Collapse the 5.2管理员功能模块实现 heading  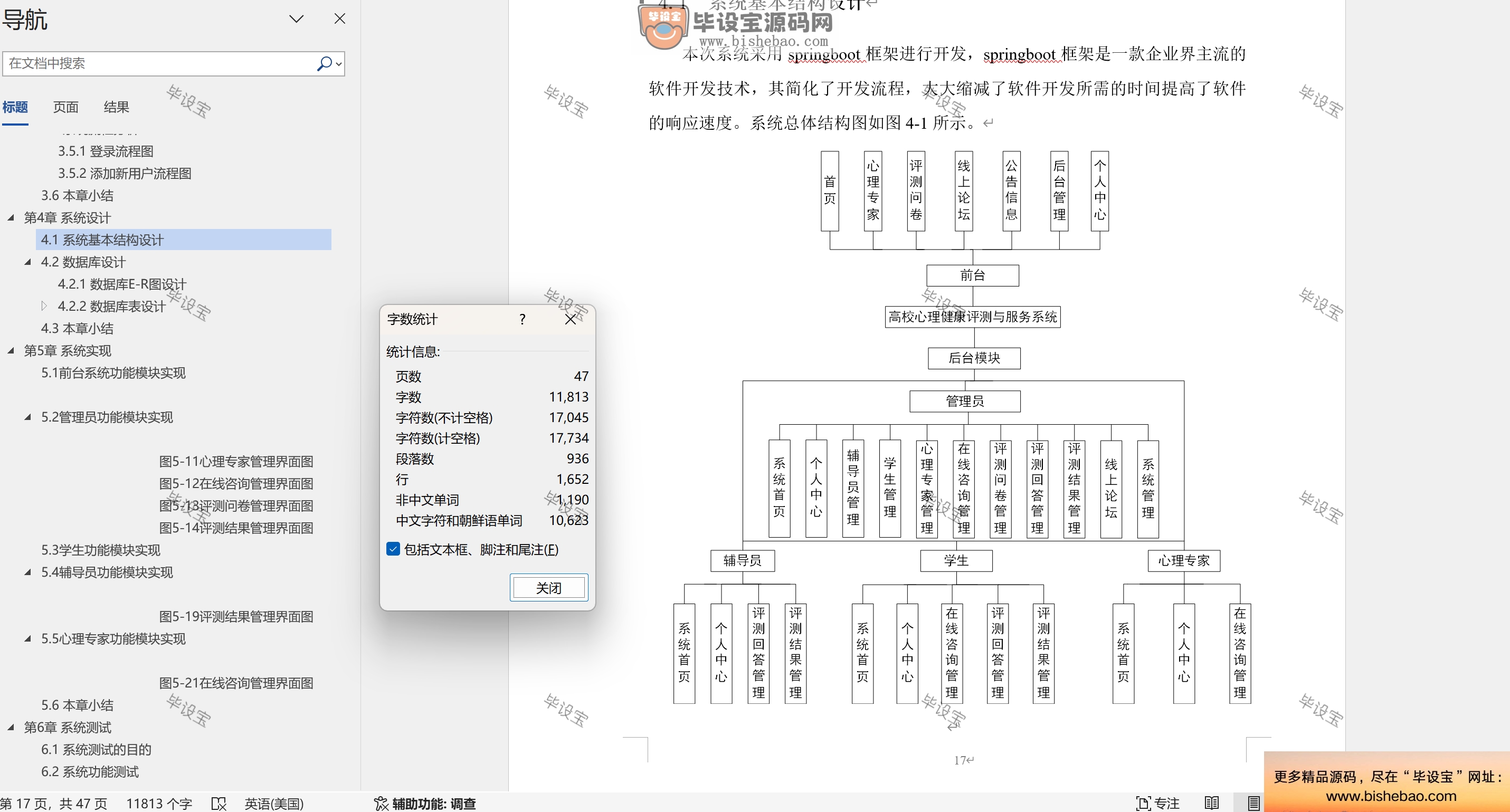click(x=27, y=417)
